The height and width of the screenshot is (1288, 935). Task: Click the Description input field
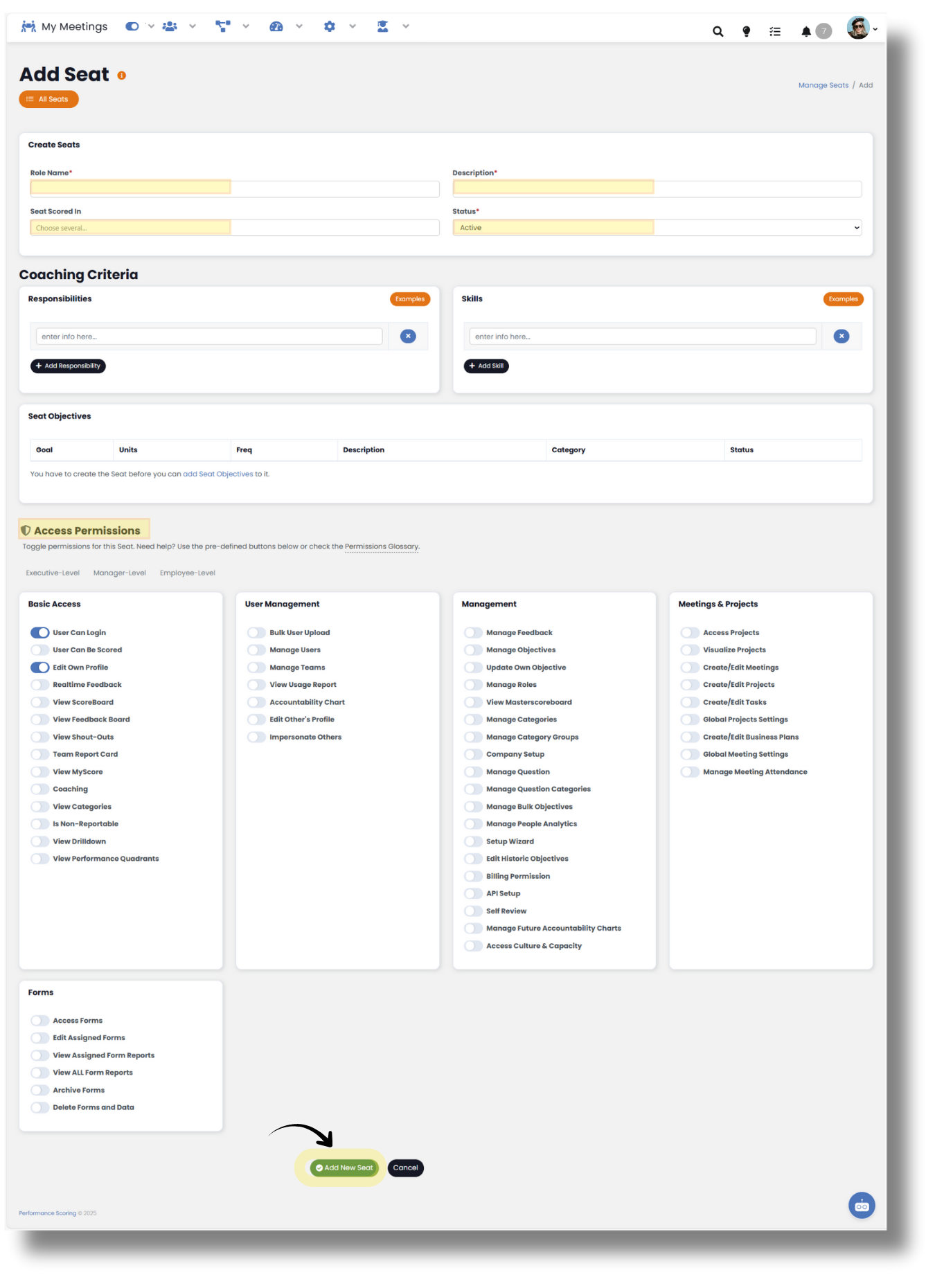click(x=657, y=188)
